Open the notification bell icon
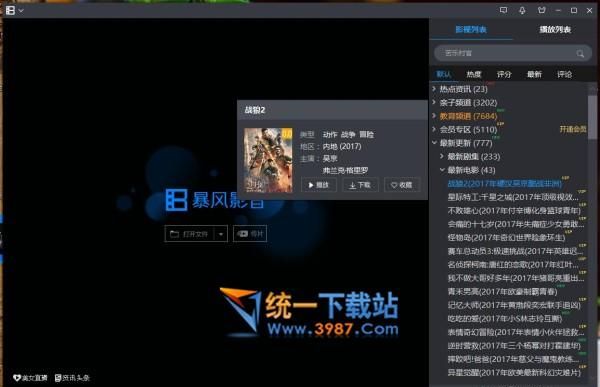 pyautogui.click(x=522, y=11)
